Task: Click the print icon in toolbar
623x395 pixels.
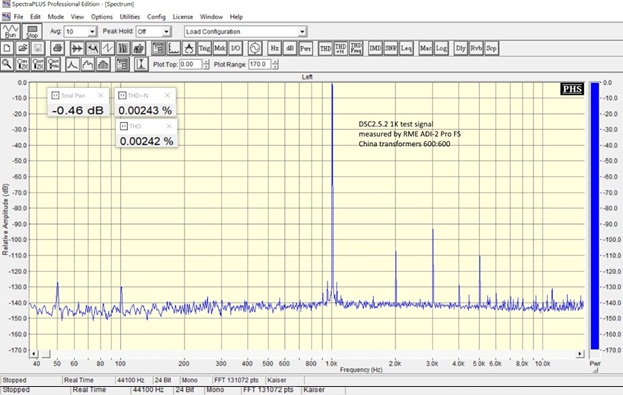Action: click(57, 48)
